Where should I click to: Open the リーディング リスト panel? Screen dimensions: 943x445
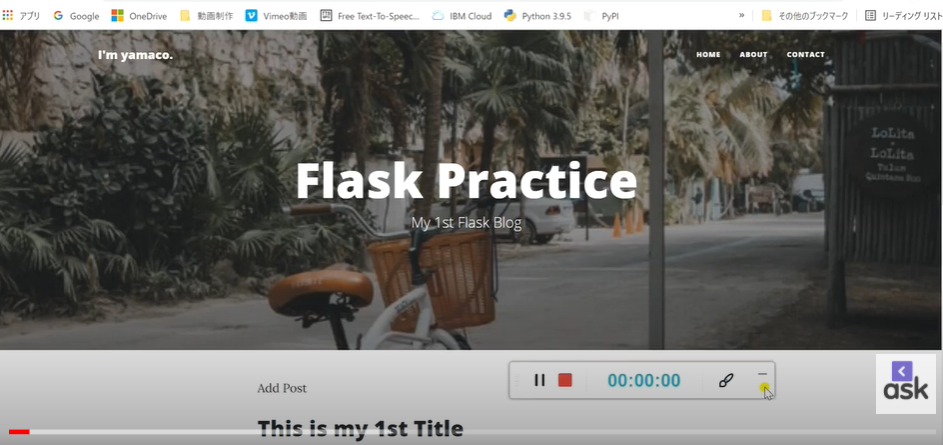[903, 16]
